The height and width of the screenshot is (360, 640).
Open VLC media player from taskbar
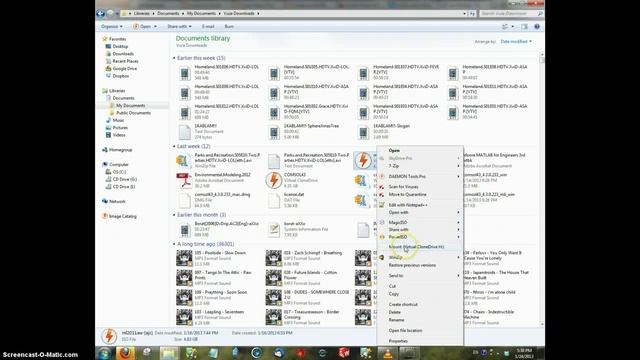click(x=387, y=353)
